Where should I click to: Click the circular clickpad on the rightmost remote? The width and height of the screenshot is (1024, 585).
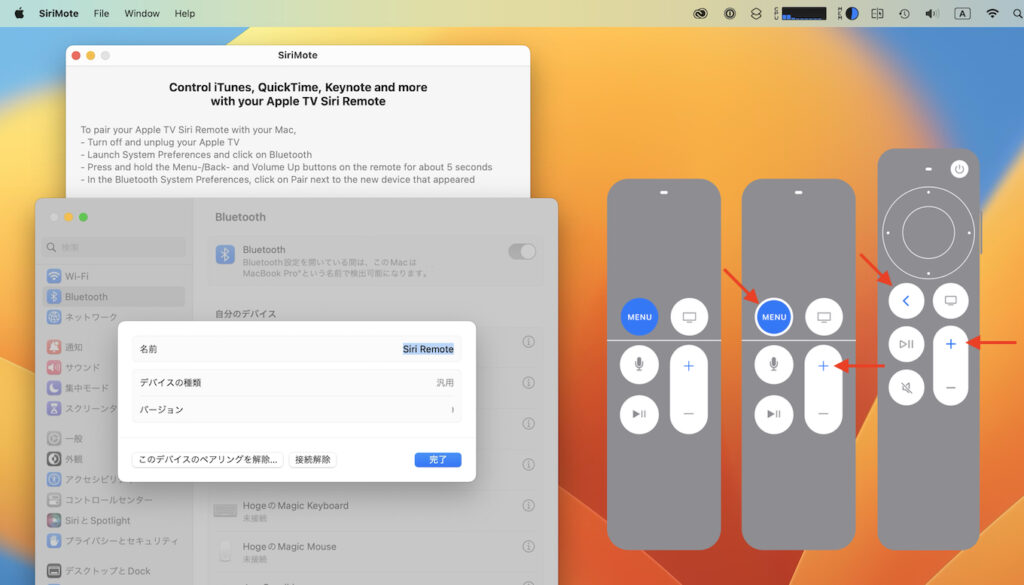[x=928, y=233]
